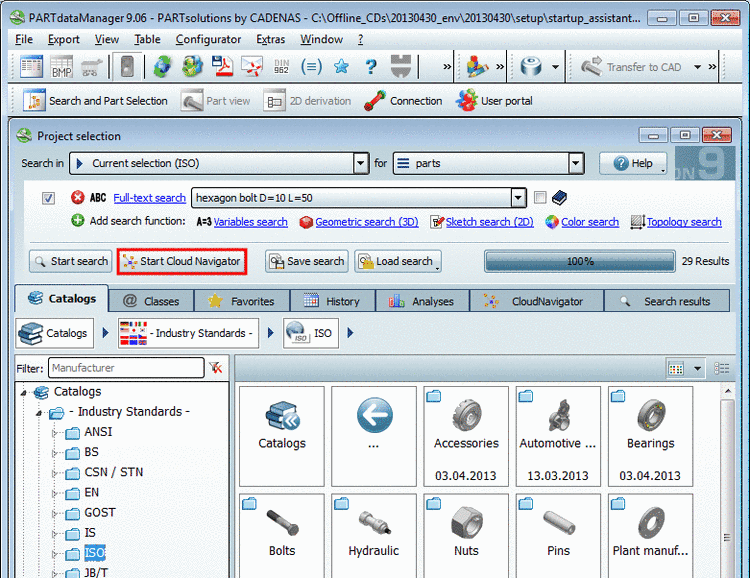This screenshot has height=578, width=750.
Task: Click the Load search button
Action: (x=397, y=261)
